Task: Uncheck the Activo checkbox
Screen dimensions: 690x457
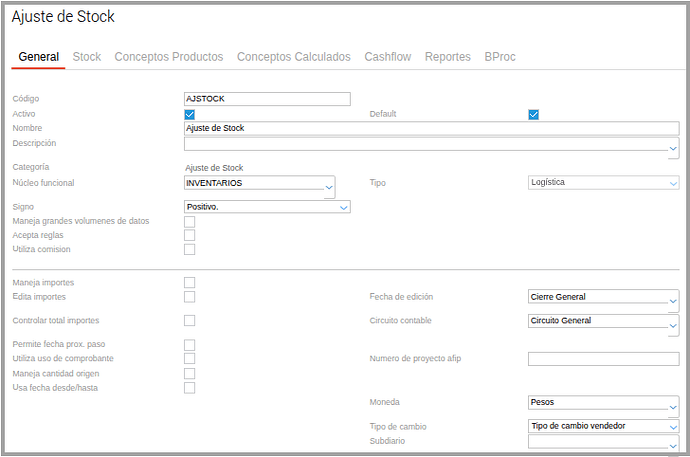Action: [189, 114]
